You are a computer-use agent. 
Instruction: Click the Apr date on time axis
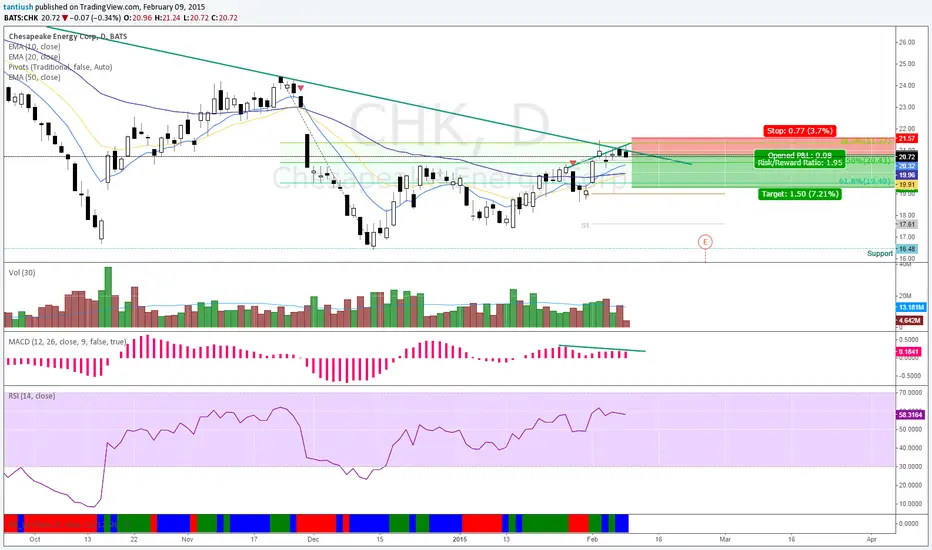coord(871,539)
